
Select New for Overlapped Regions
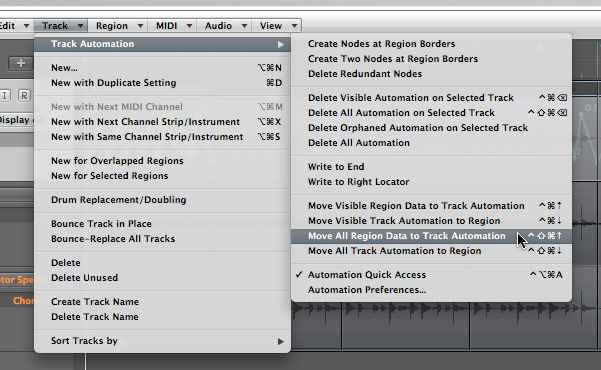coord(162,161)
